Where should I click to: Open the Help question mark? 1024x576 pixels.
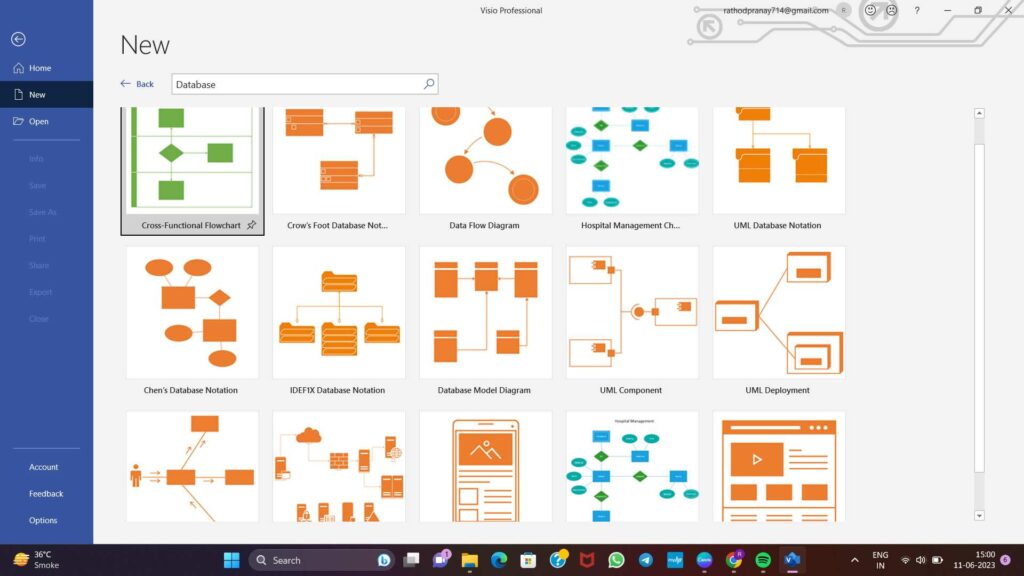click(917, 10)
